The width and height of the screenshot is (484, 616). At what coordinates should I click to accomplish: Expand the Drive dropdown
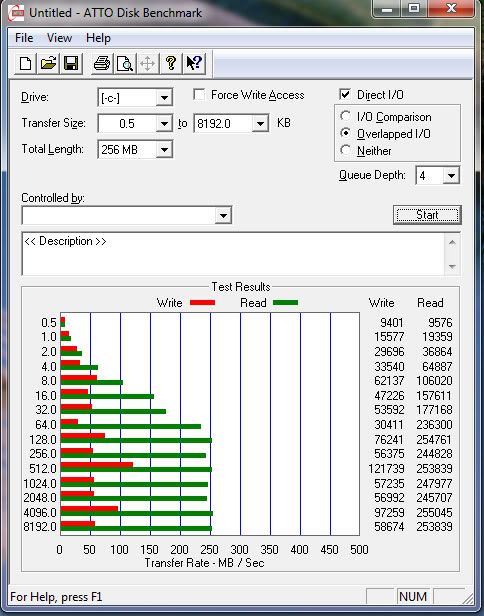164,97
